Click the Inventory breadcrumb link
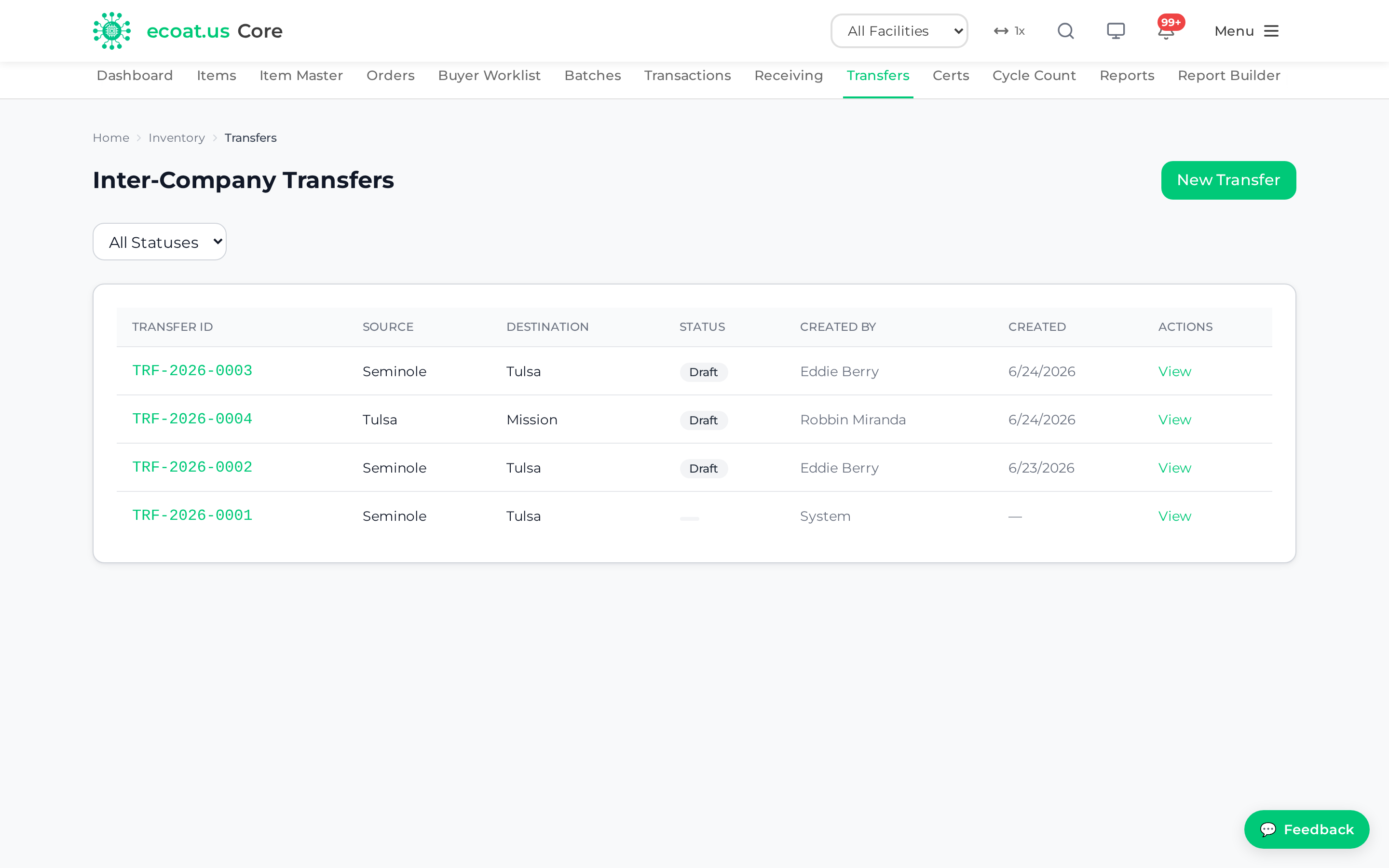 [x=177, y=138]
